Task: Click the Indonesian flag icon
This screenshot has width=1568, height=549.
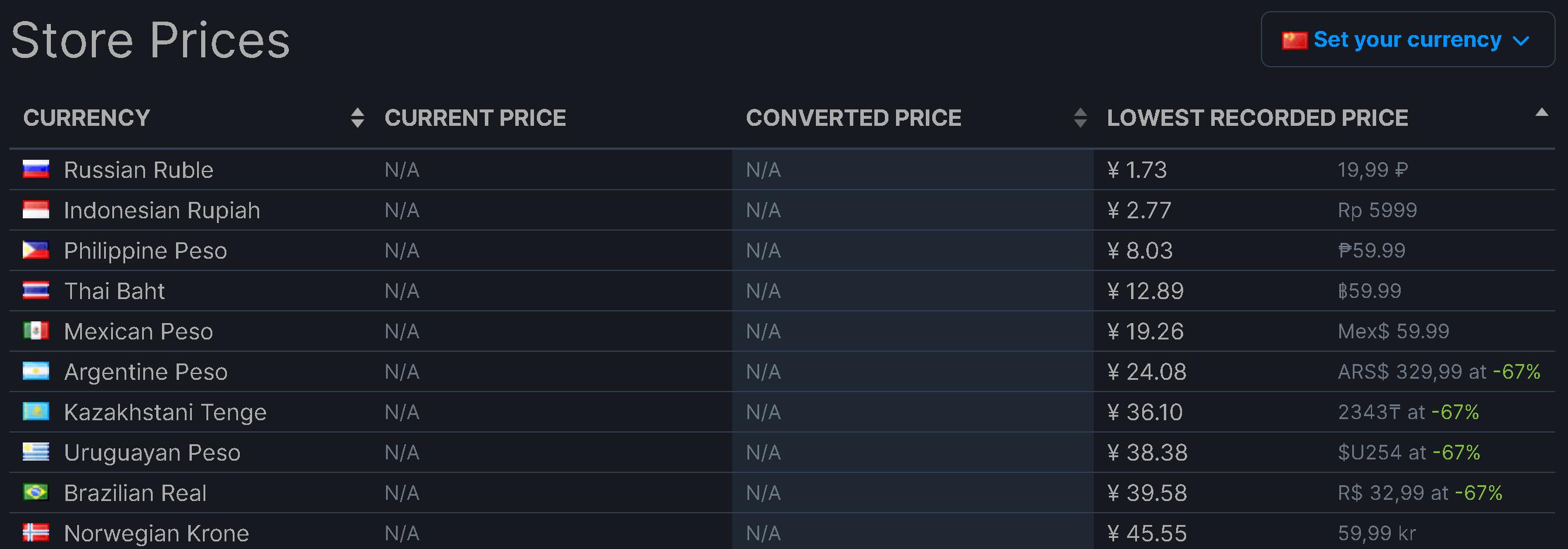Action: click(35, 210)
